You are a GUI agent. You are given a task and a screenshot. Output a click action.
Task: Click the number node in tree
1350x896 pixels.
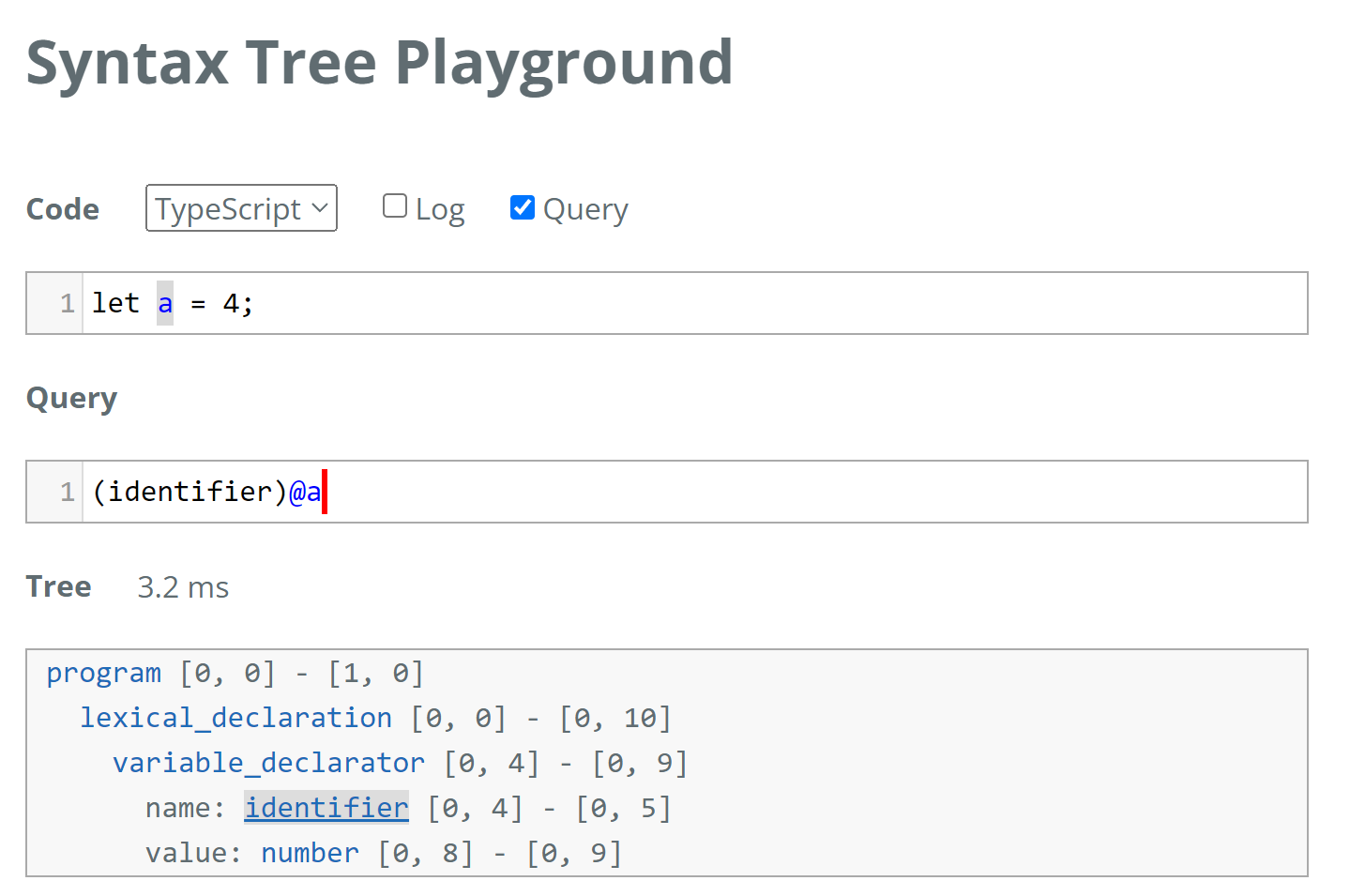pos(310,853)
